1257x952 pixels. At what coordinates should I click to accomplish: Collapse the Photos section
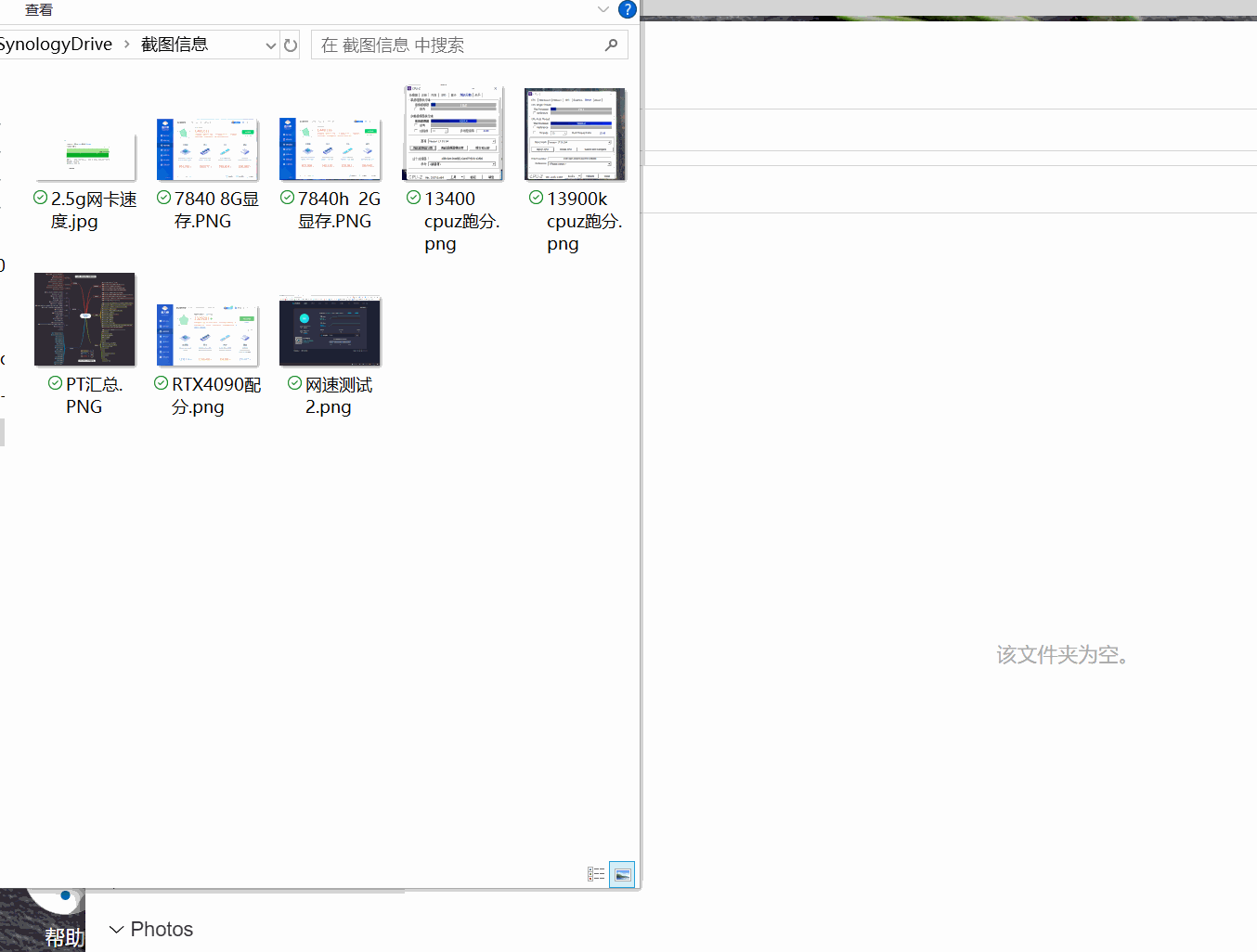(x=116, y=929)
